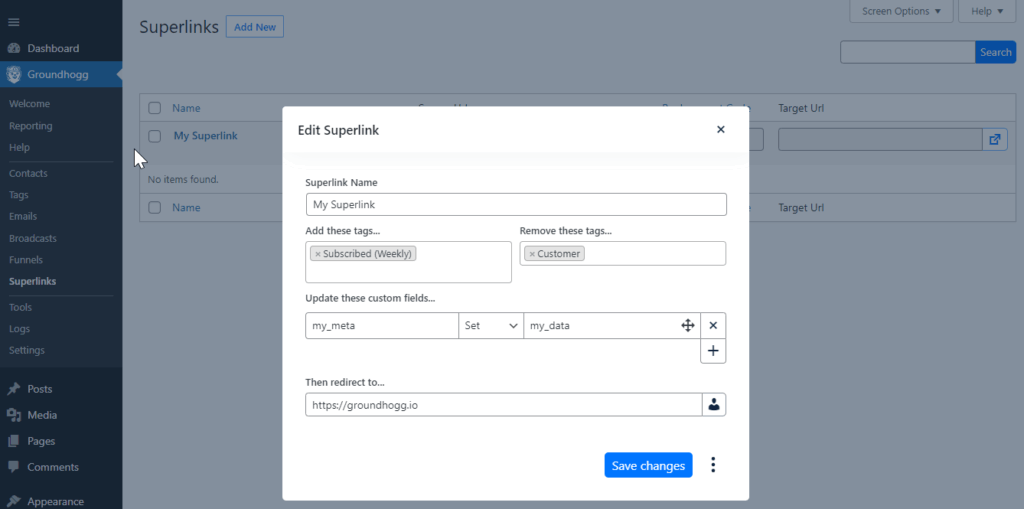Tick the My Superlink row checkbox
Image resolution: width=1024 pixels, height=509 pixels.
tap(155, 136)
